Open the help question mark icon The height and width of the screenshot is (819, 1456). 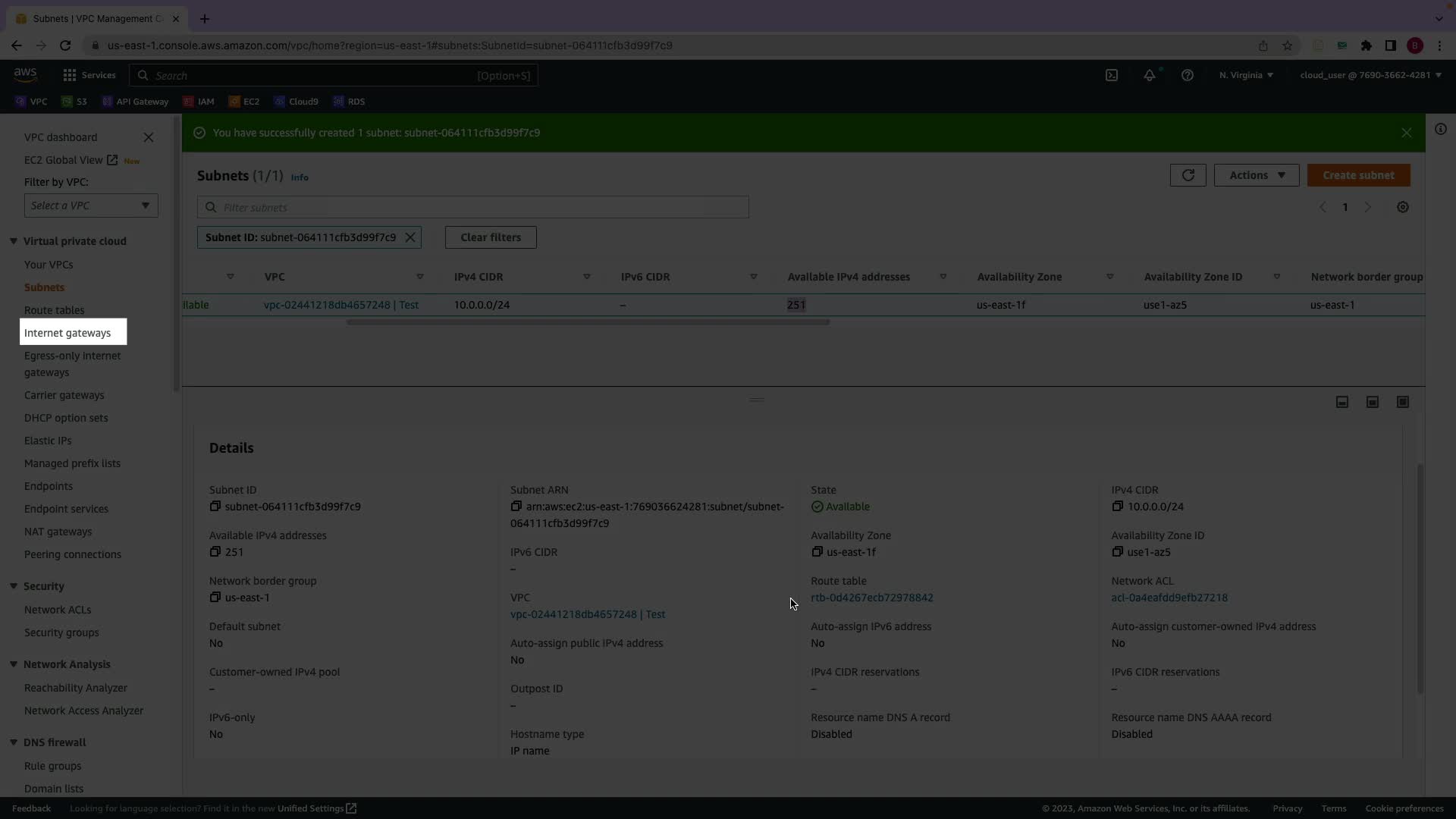pos(1188,75)
